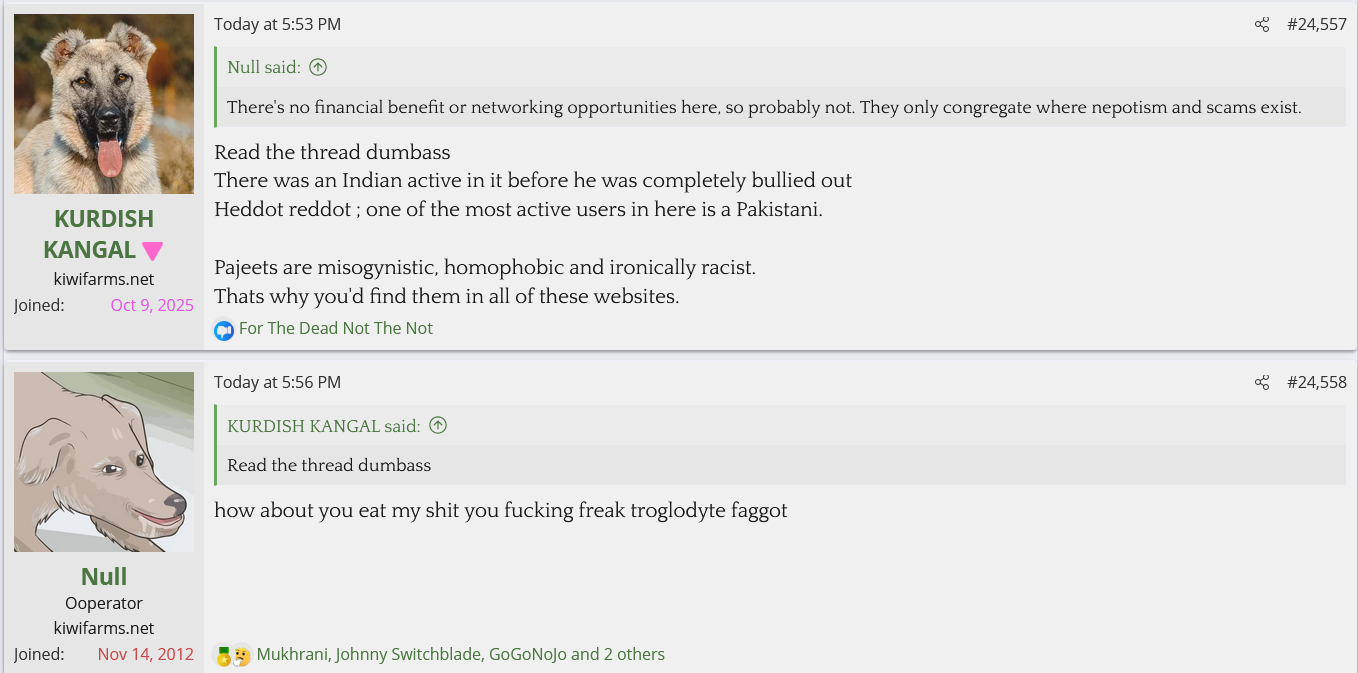Click reaction emoji icons on Null's post

click(x=232, y=655)
